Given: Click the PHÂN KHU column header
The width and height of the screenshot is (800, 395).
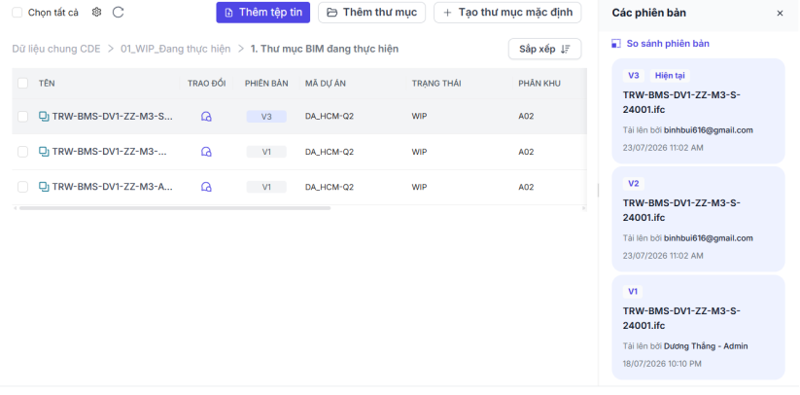Looking at the screenshot, I should 539,83.
